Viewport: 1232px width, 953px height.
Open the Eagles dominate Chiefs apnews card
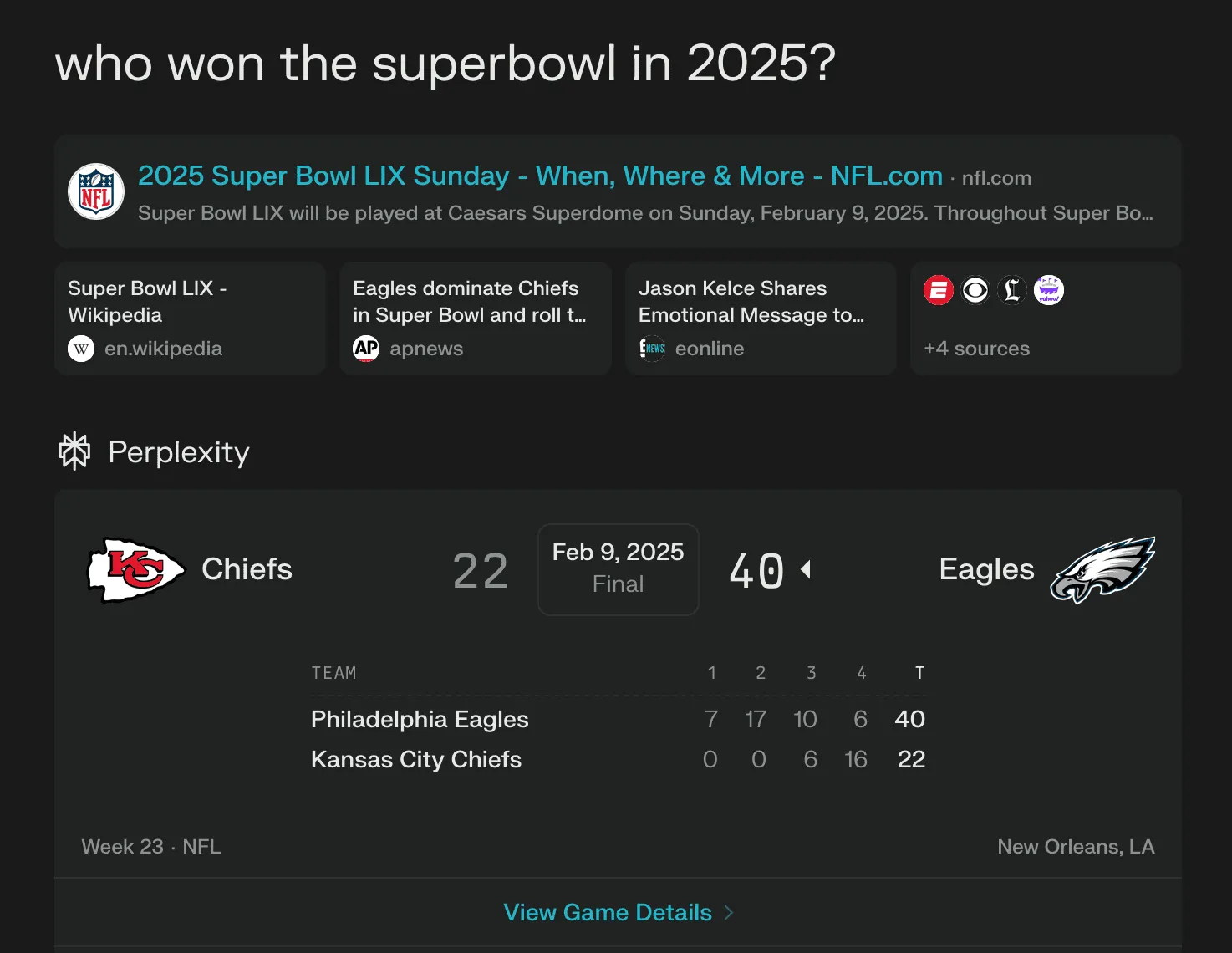475,319
